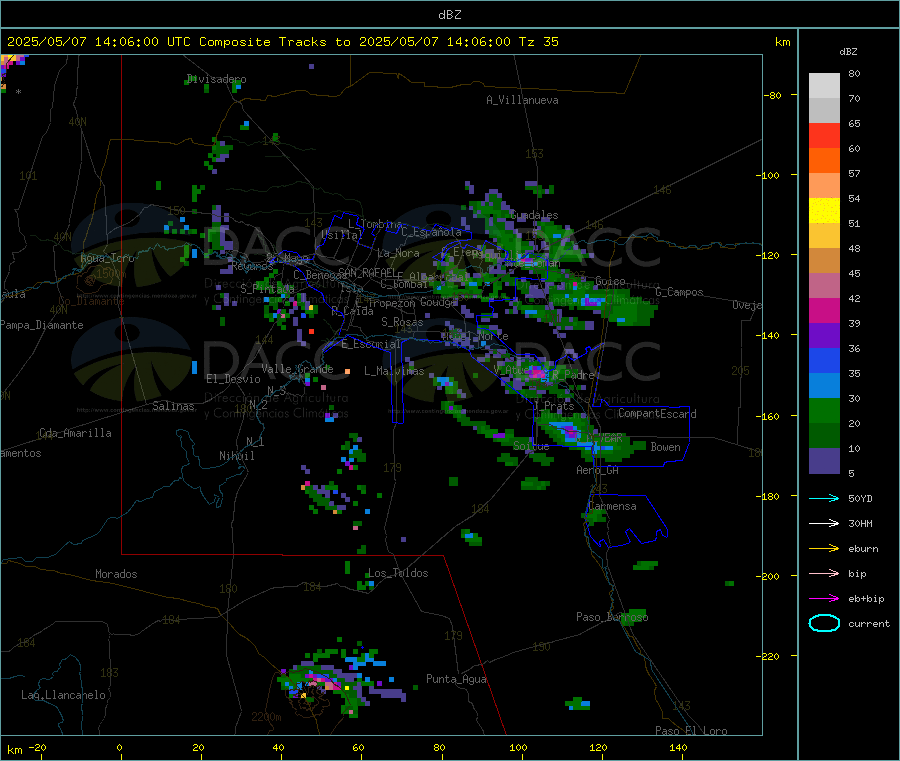The height and width of the screenshot is (761, 900).
Task: Click the C_Española map label
Action: [x=431, y=232]
